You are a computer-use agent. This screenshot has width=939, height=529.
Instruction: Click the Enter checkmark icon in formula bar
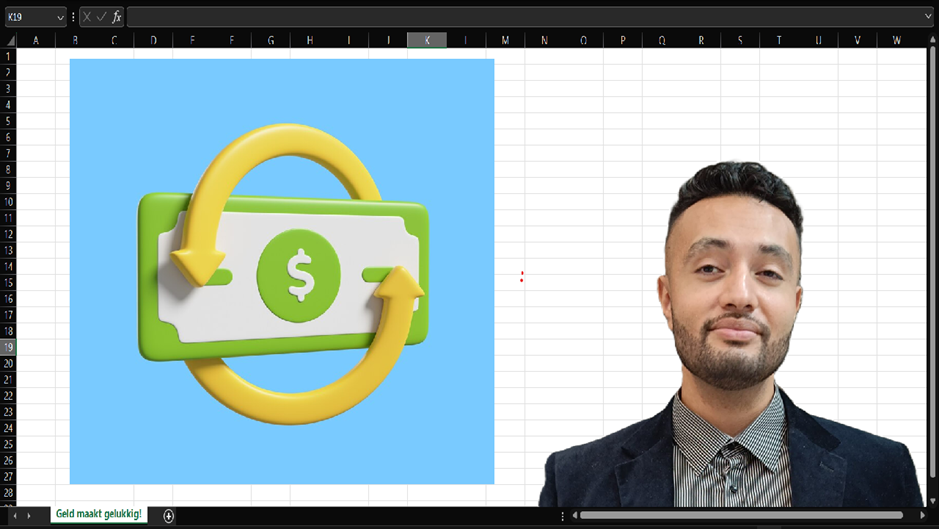101,17
